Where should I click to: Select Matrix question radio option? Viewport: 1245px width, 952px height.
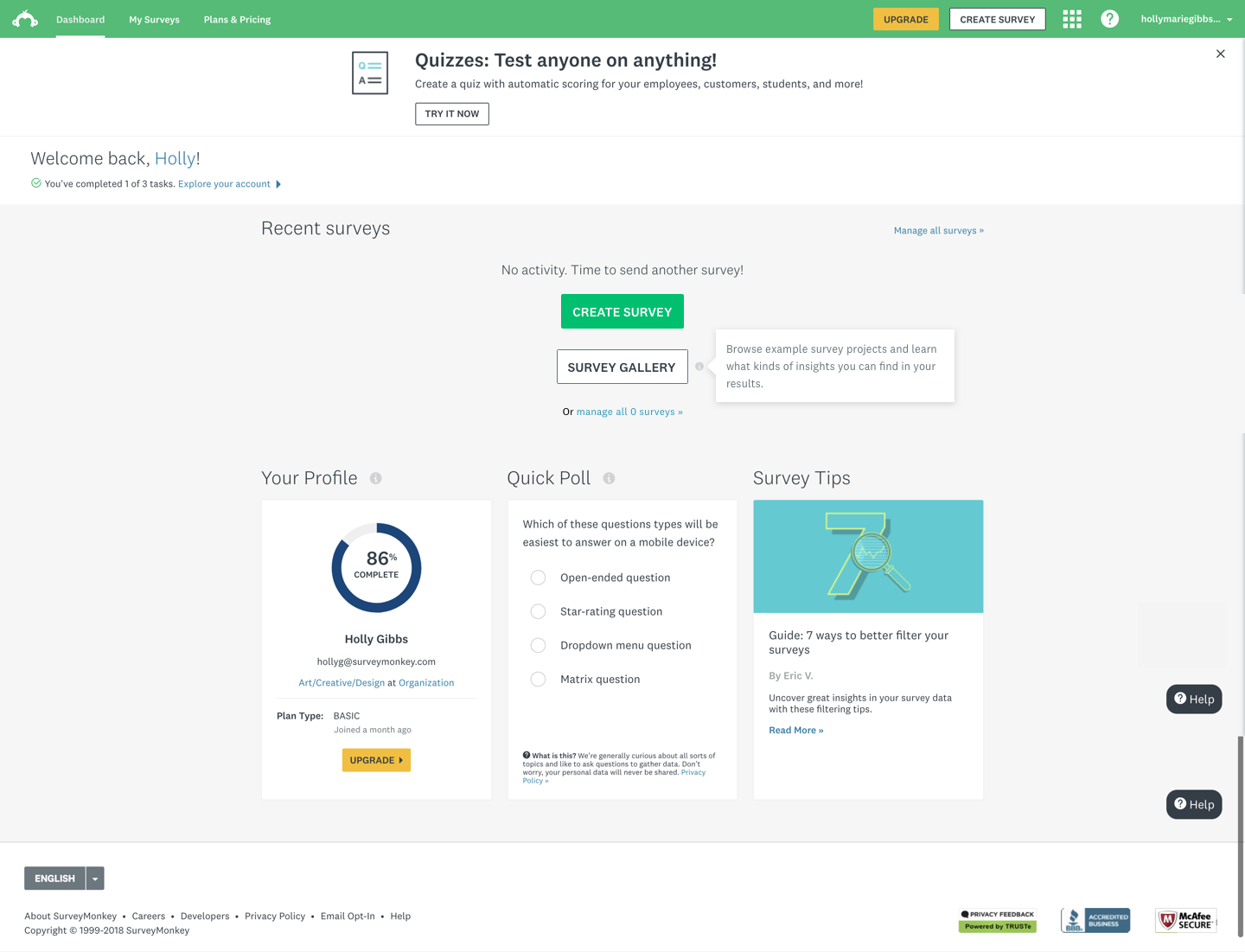(x=538, y=680)
